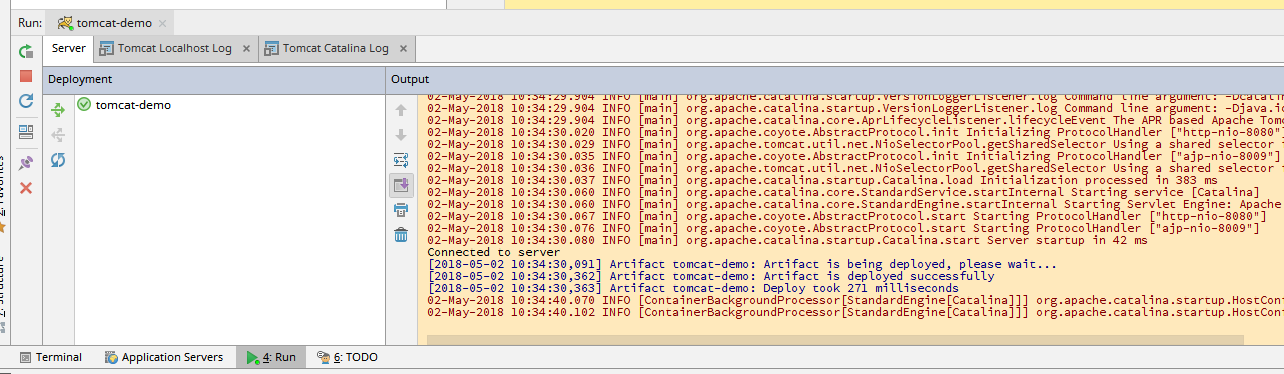This screenshot has width=1284, height=374.
Task: Click the Deployment panel header
Action: (x=214, y=79)
